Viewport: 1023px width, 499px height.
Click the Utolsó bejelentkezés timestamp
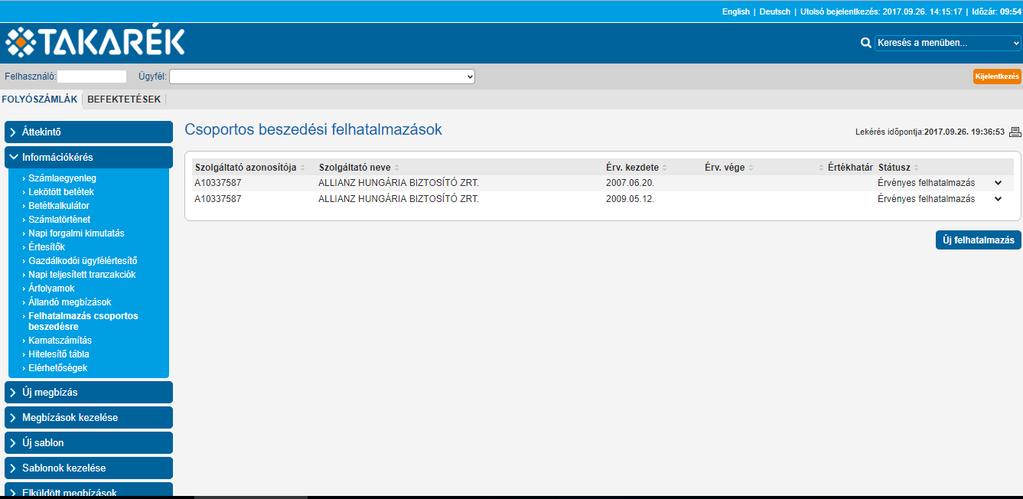coord(880,12)
